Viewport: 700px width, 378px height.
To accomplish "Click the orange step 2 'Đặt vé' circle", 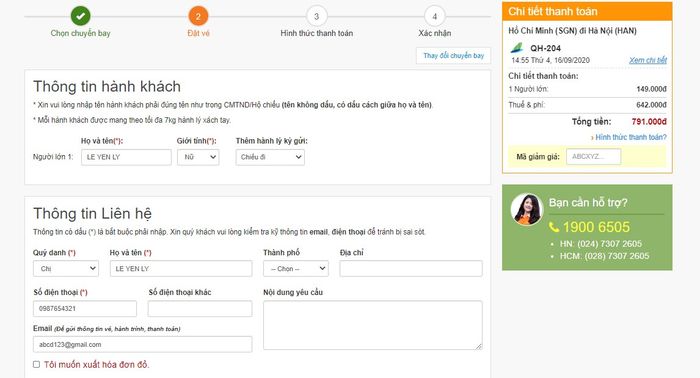I will [x=198, y=17].
